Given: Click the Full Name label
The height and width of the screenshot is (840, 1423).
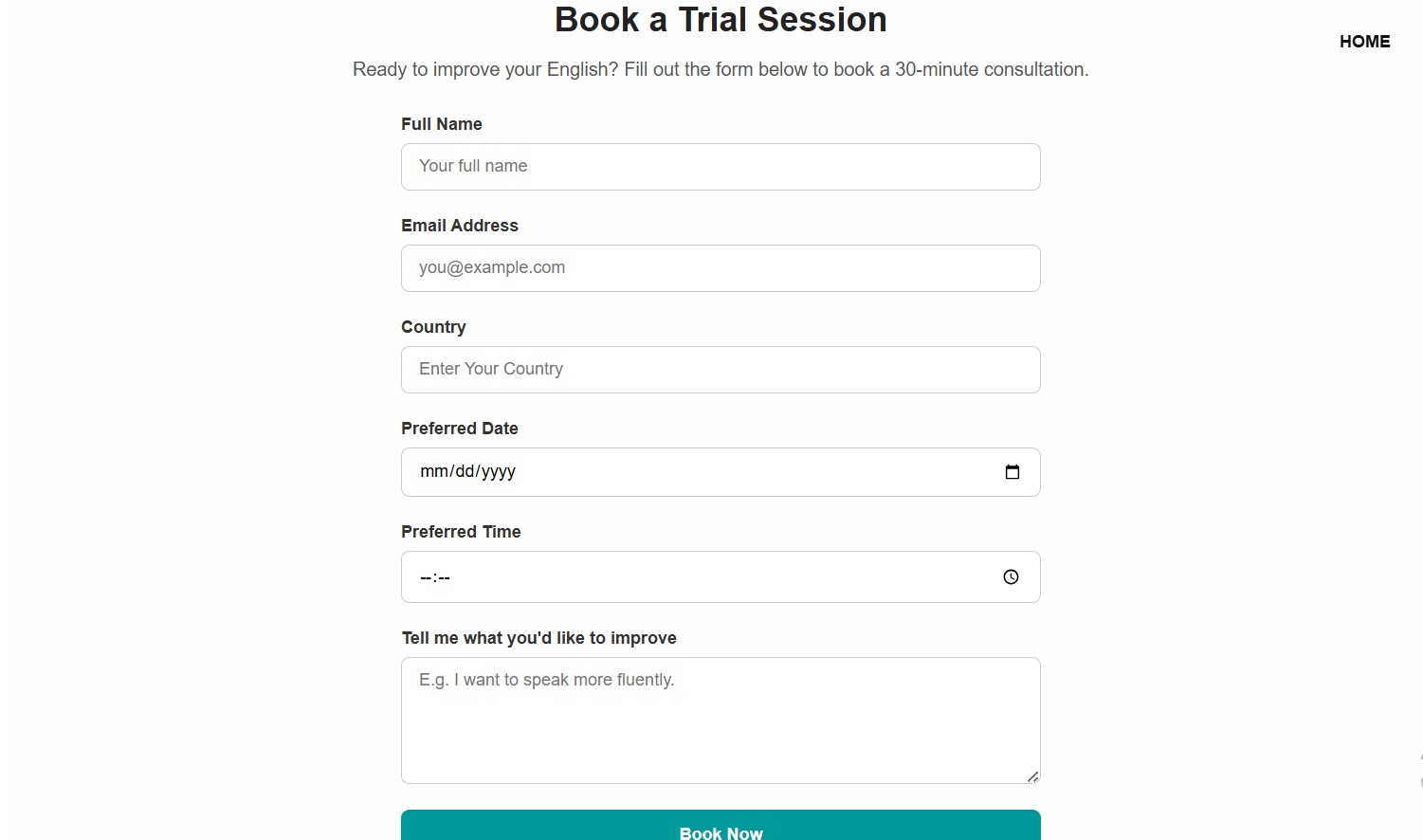Looking at the screenshot, I should [x=442, y=124].
